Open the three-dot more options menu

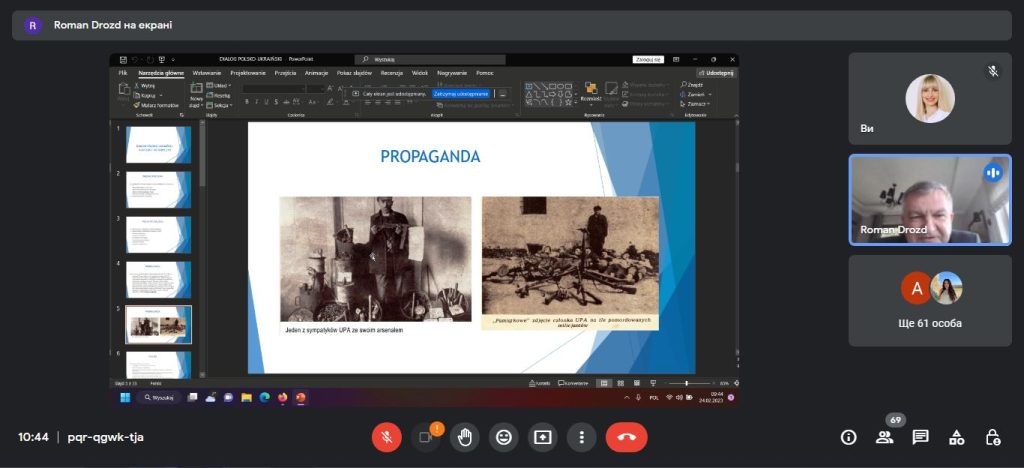[581, 437]
